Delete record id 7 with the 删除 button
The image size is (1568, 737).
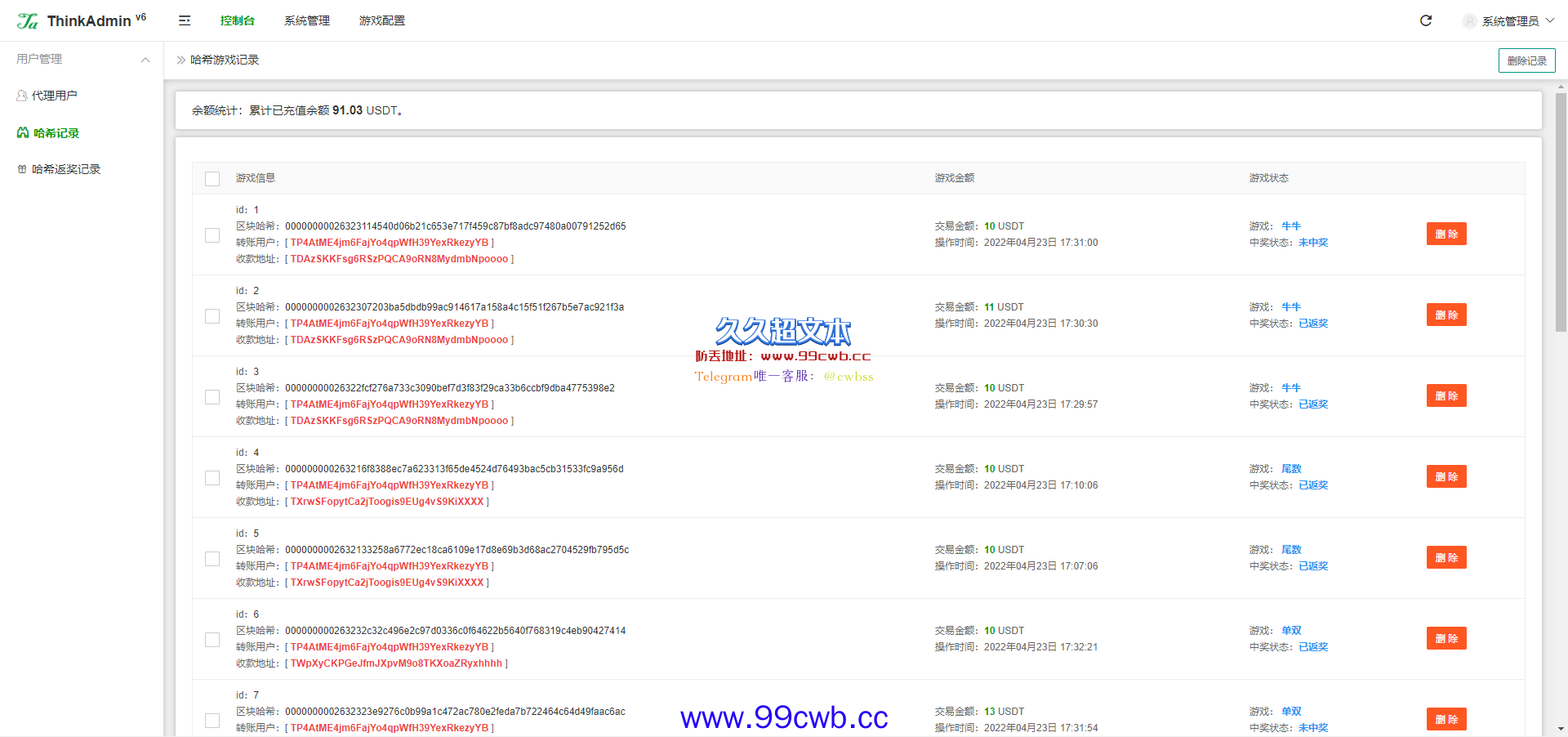point(1446,719)
